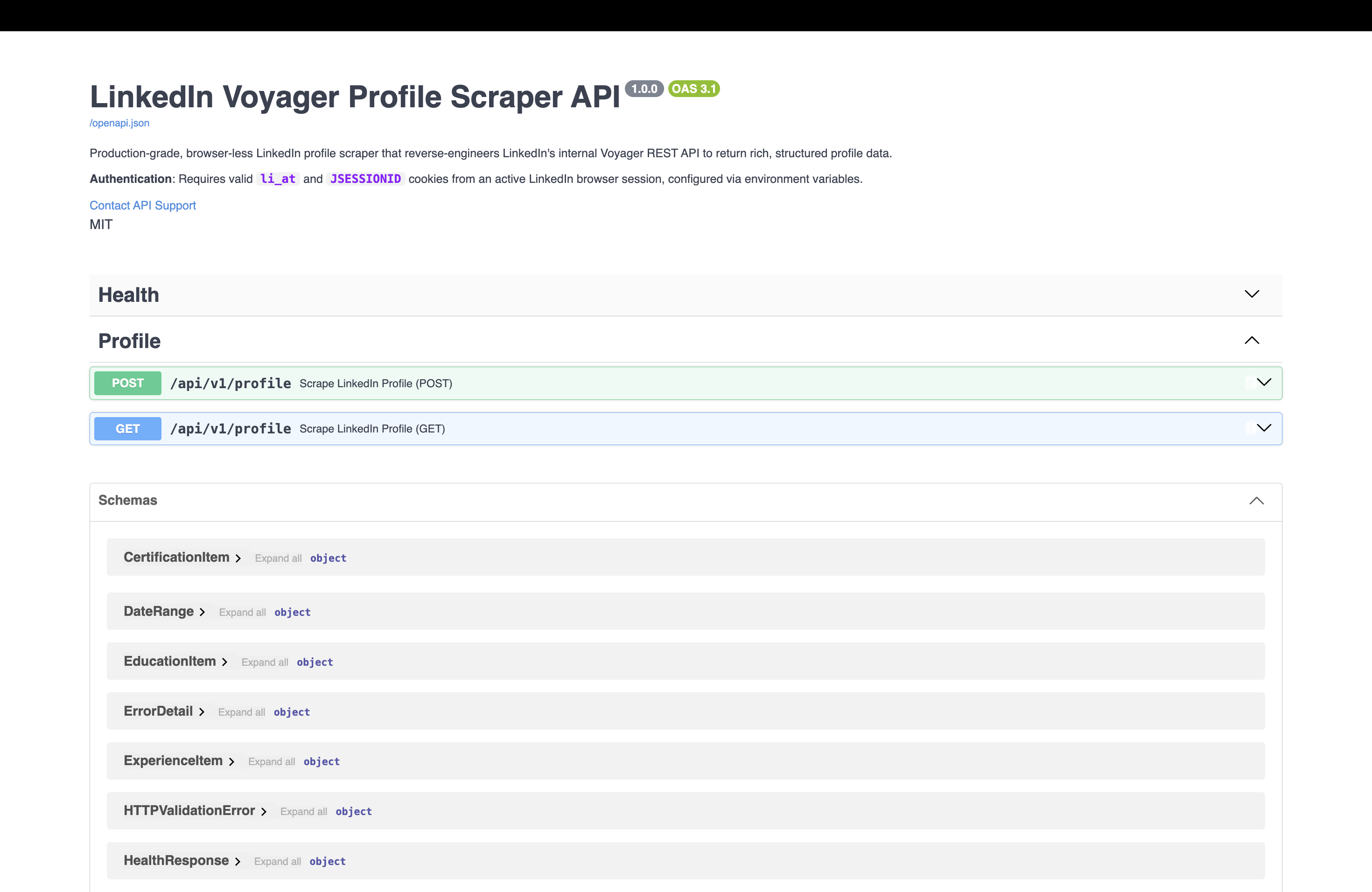The width and height of the screenshot is (1372, 892).
Task: Click the 'object' type of EducationItem
Action: pyautogui.click(x=315, y=662)
